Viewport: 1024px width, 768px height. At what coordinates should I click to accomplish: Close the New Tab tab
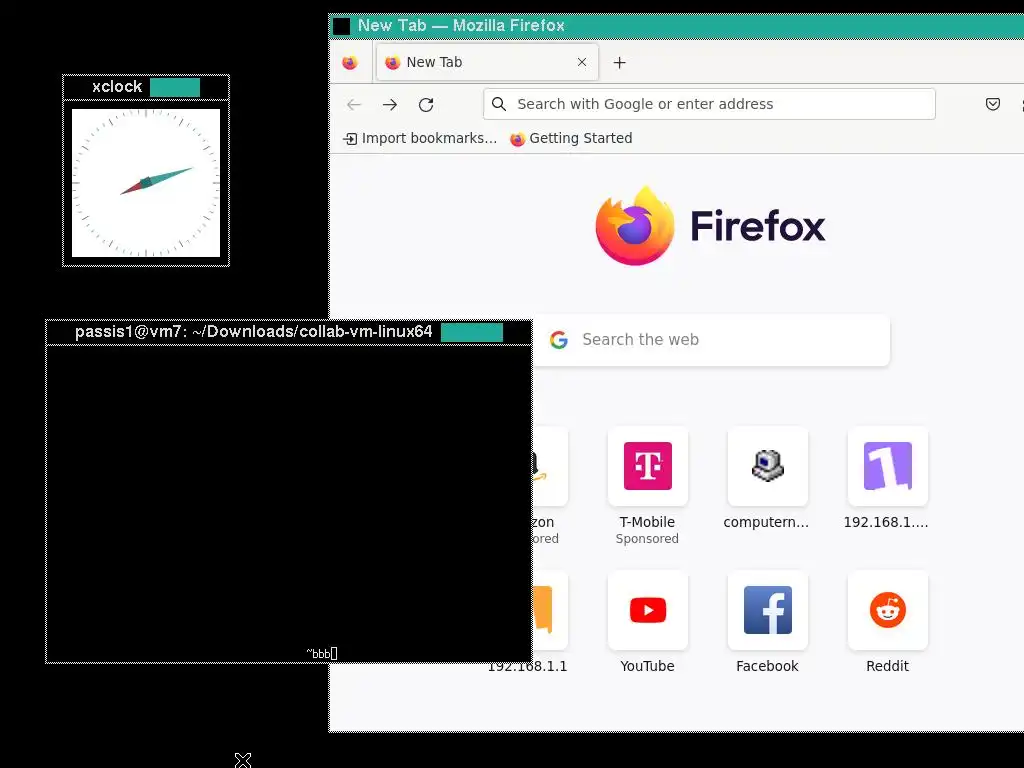point(582,62)
